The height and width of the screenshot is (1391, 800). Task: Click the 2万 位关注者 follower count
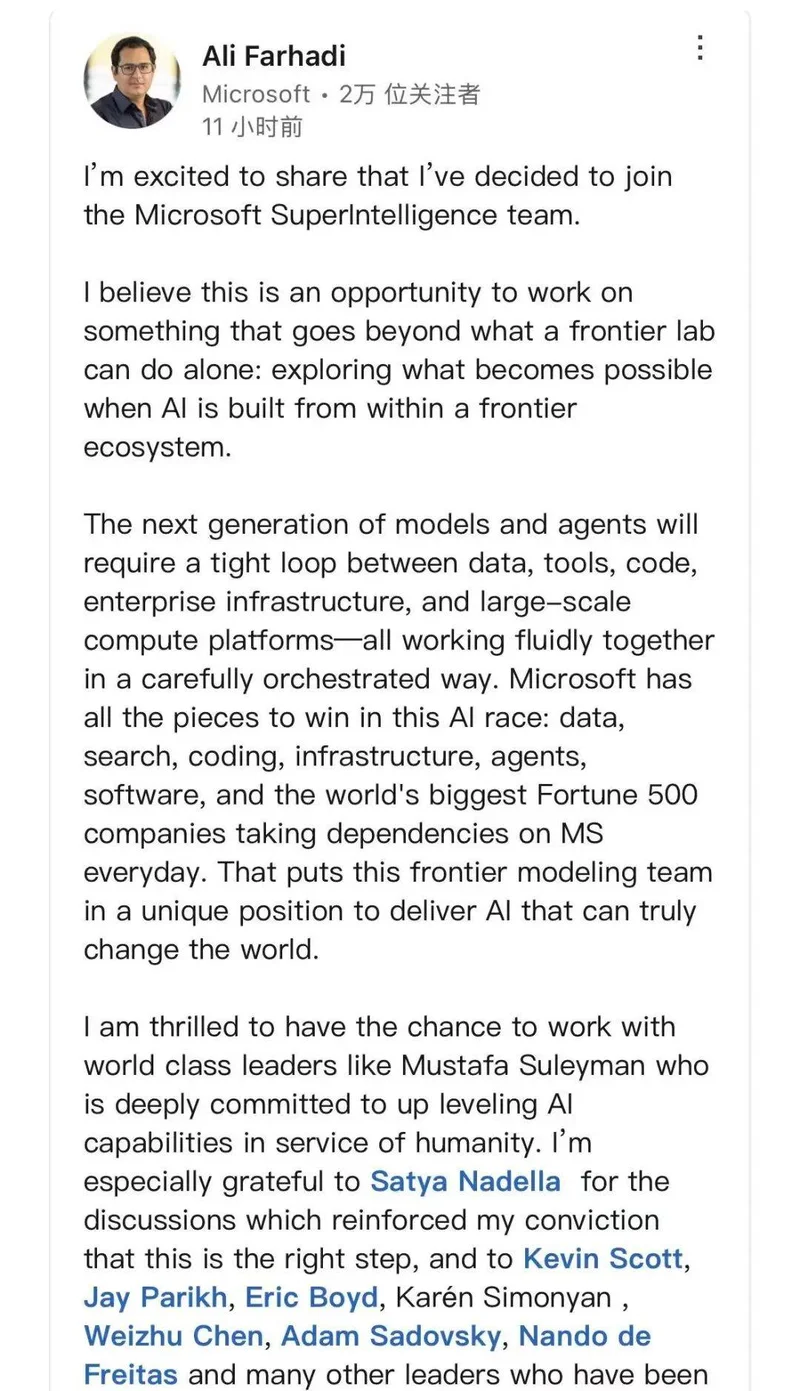pyautogui.click(x=410, y=94)
